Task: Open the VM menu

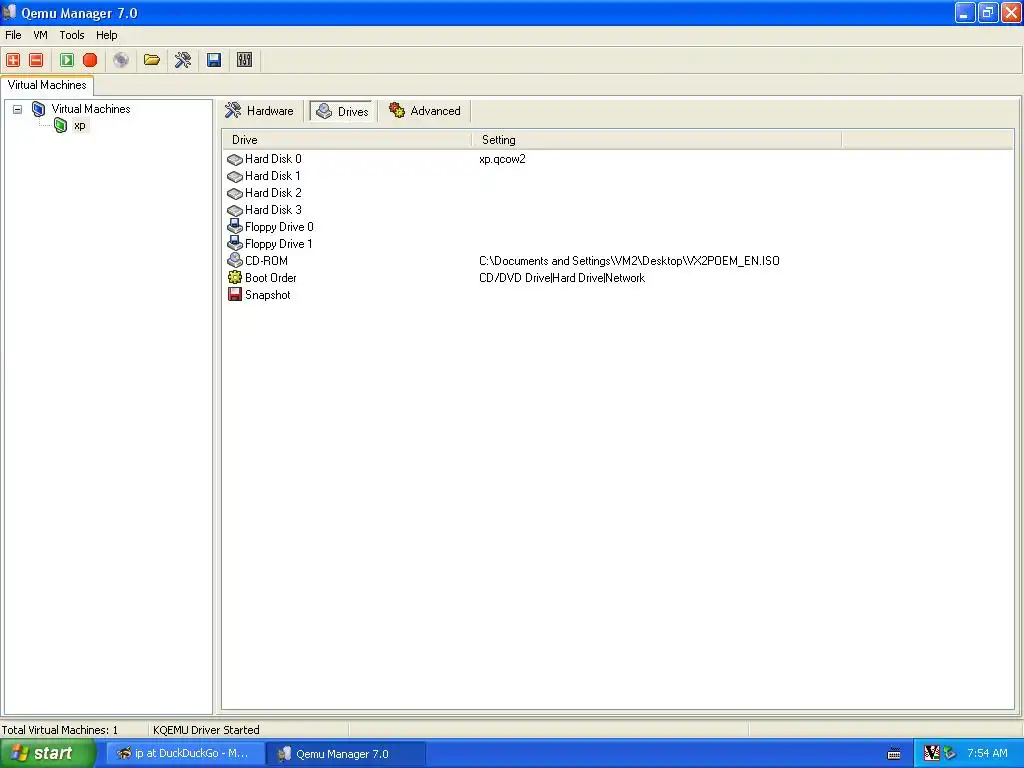Action: pos(40,35)
